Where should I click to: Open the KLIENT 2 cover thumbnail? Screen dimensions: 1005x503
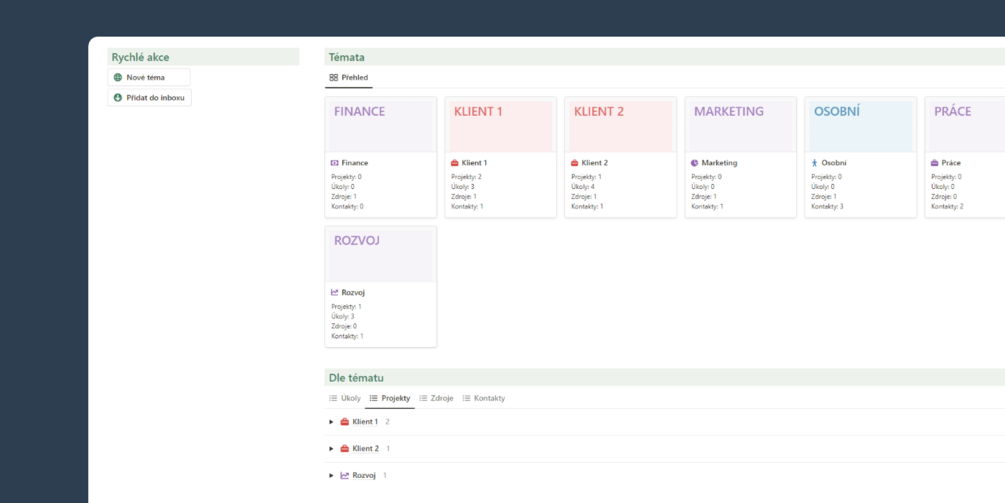click(x=620, y=126)
